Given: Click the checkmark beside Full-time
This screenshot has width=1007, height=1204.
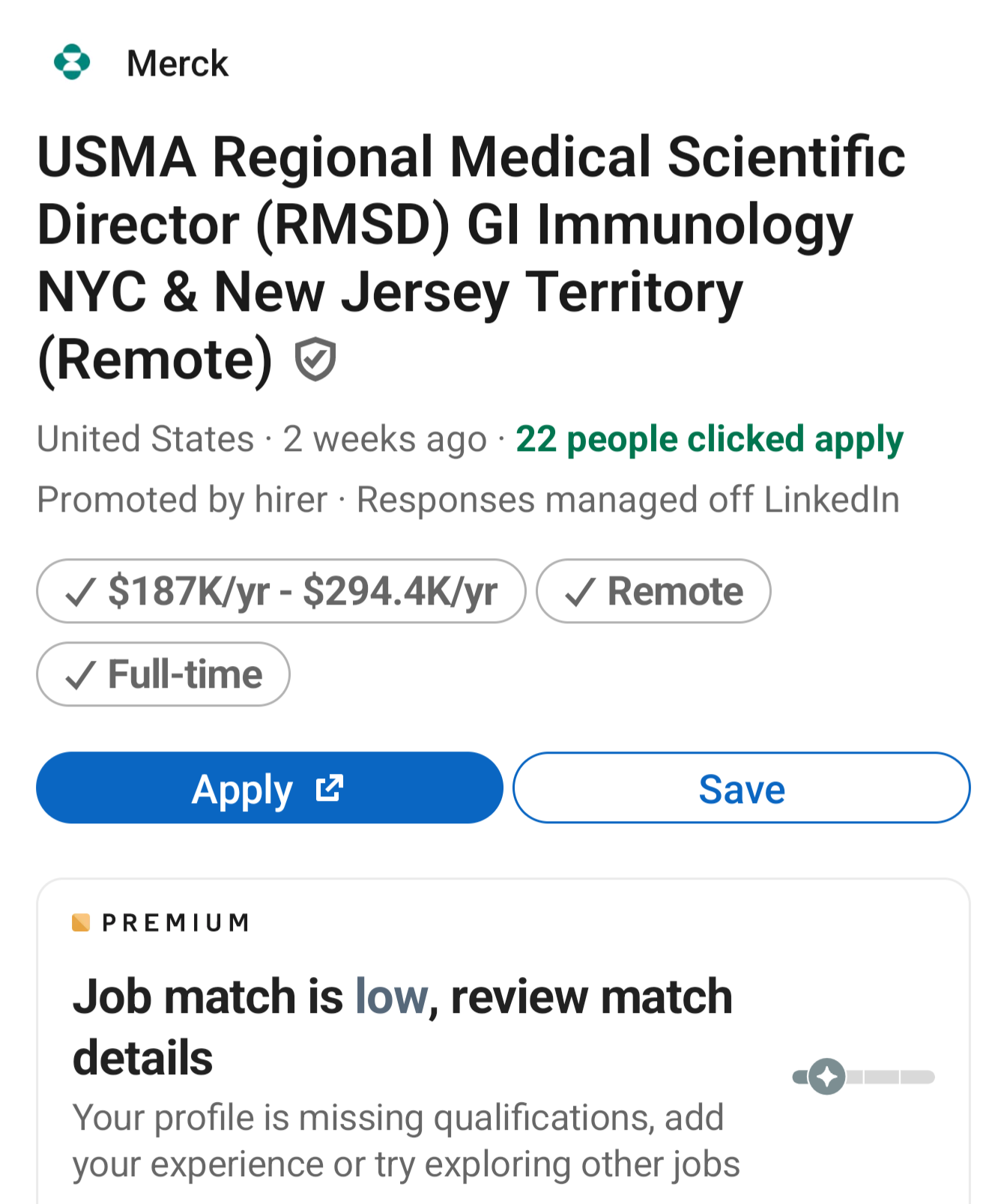Looking at the screenshot, I should (80, 675).
